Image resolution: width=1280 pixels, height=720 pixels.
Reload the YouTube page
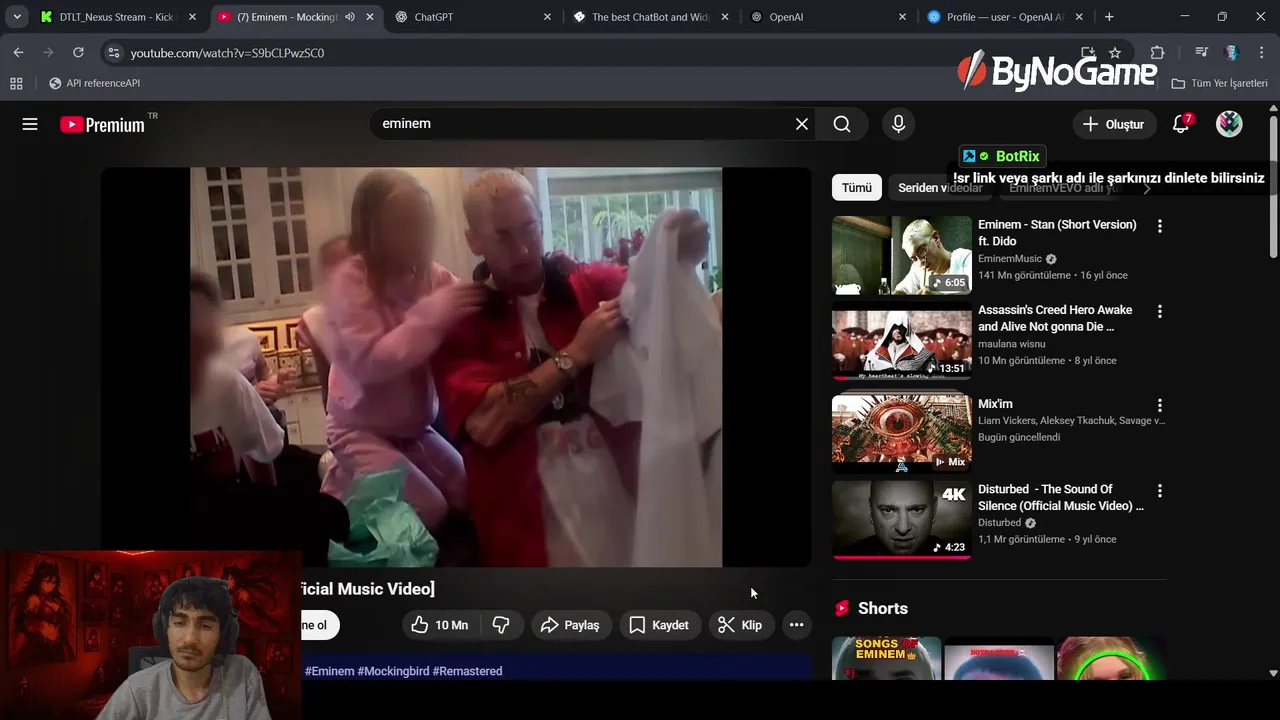[x=78, y=52]
